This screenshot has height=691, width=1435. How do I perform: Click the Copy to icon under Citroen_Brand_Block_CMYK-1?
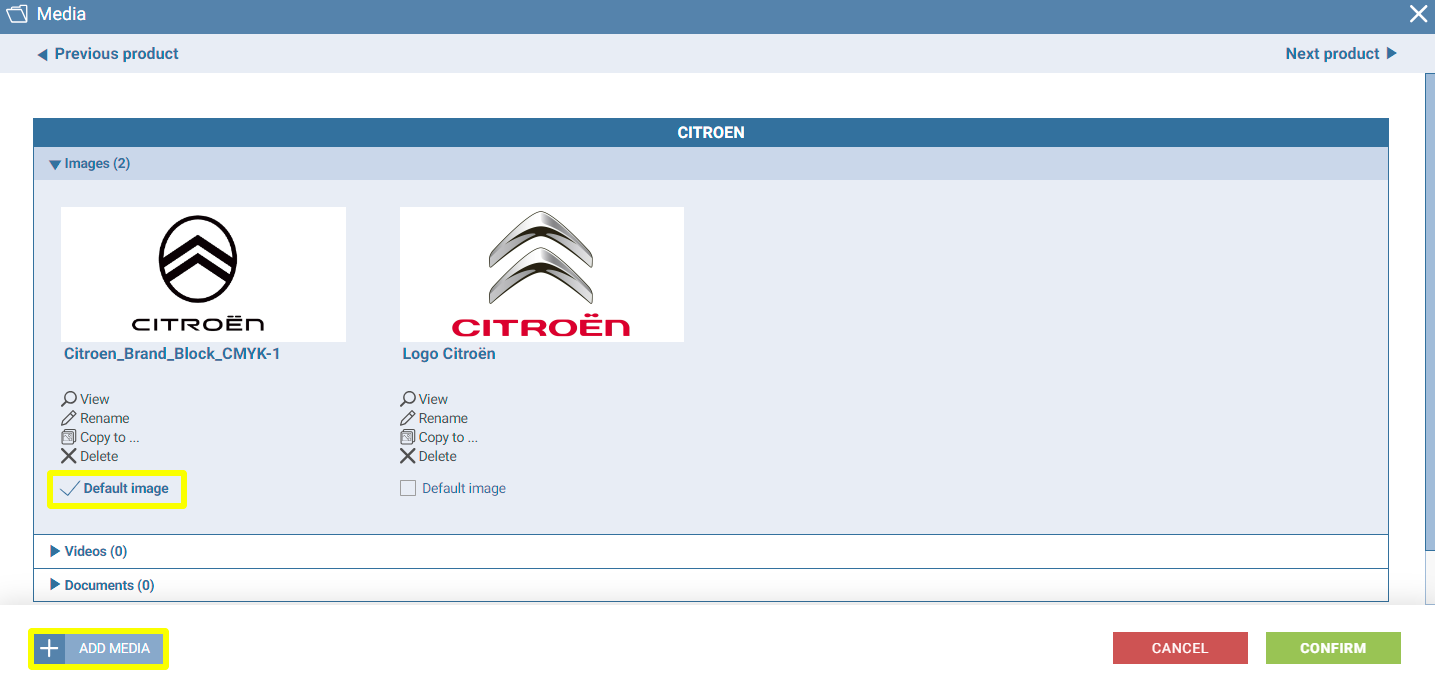(x=69, y=437)
